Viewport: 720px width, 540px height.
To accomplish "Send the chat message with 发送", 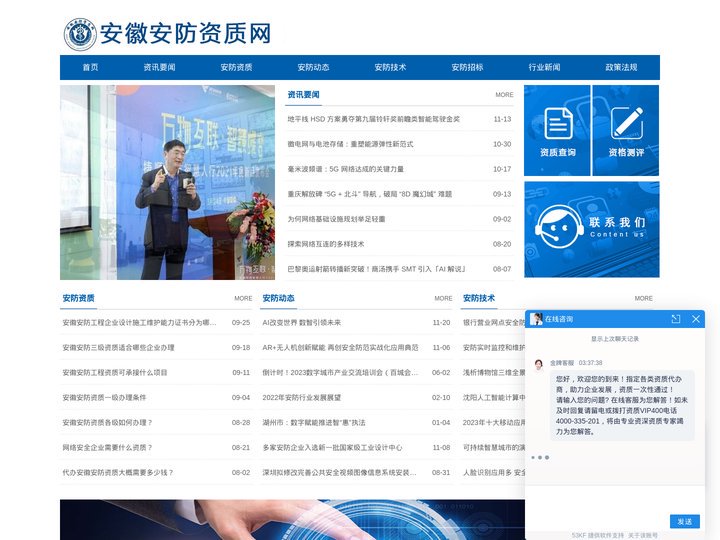I will 685,522.
